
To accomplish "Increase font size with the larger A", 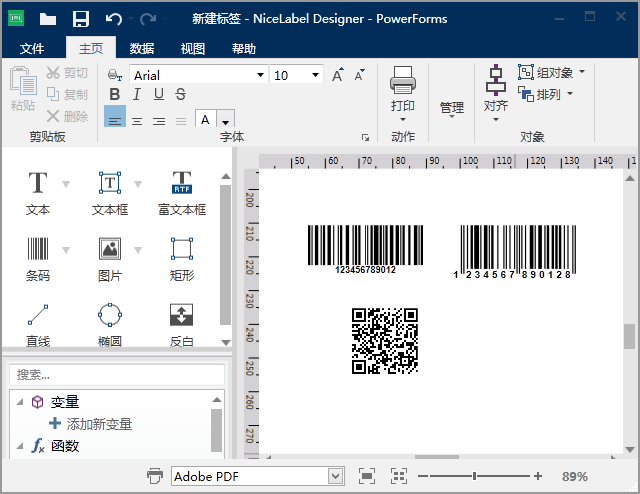I will 338,75.
